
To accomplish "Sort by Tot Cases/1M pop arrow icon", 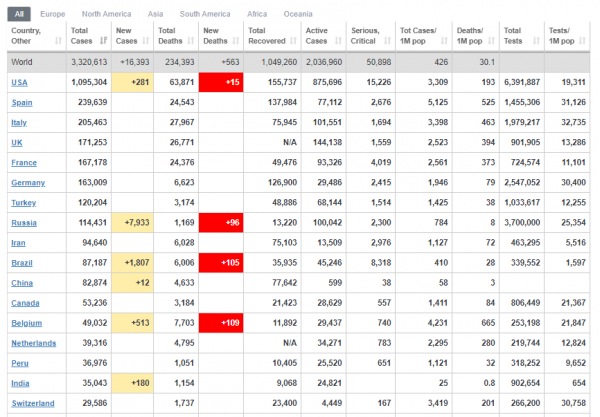I will click(x=444, y=41).
